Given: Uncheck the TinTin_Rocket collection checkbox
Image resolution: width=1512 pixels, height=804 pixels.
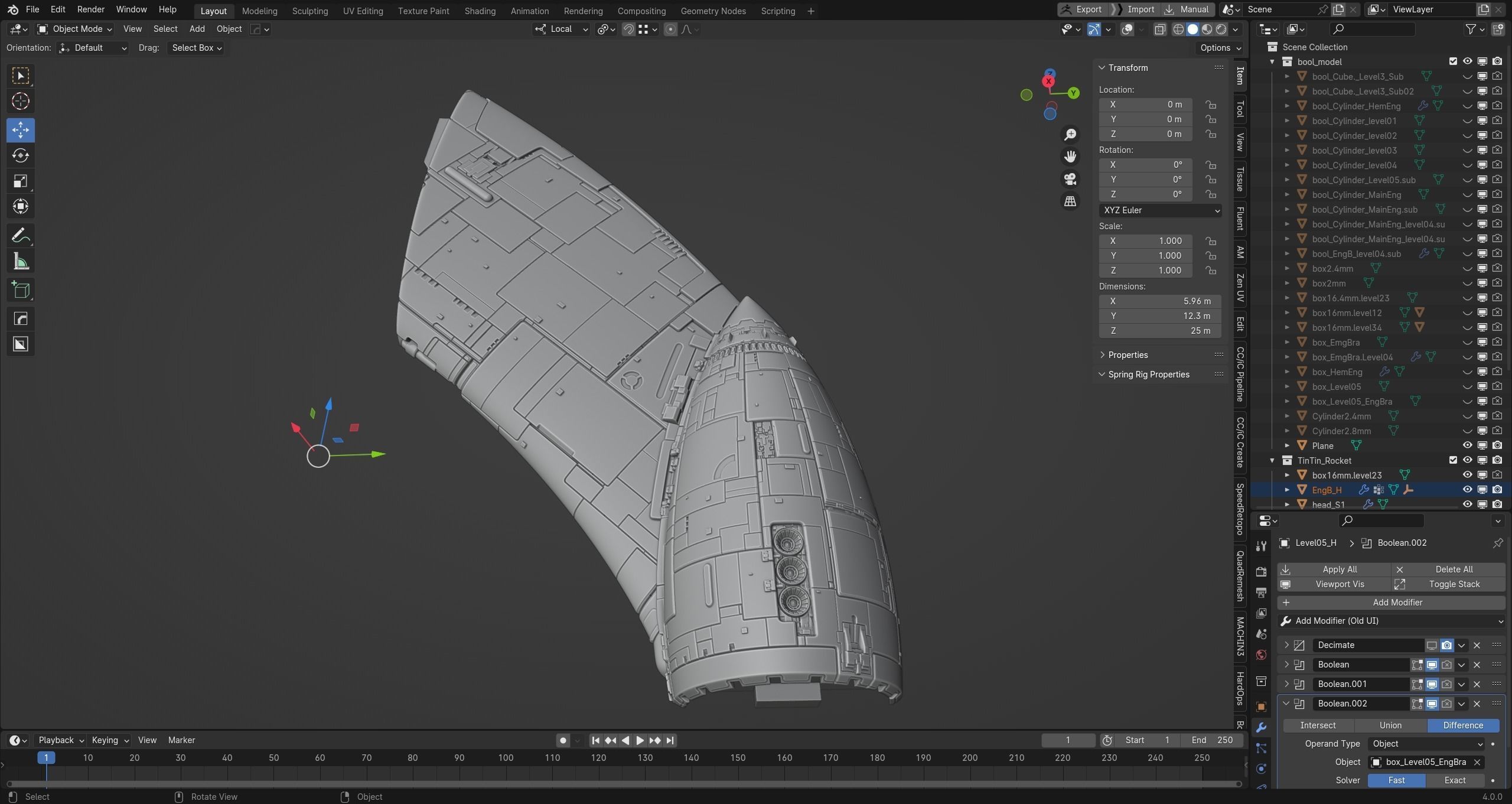Looking at the screenshot, I should pos(1453,460).
